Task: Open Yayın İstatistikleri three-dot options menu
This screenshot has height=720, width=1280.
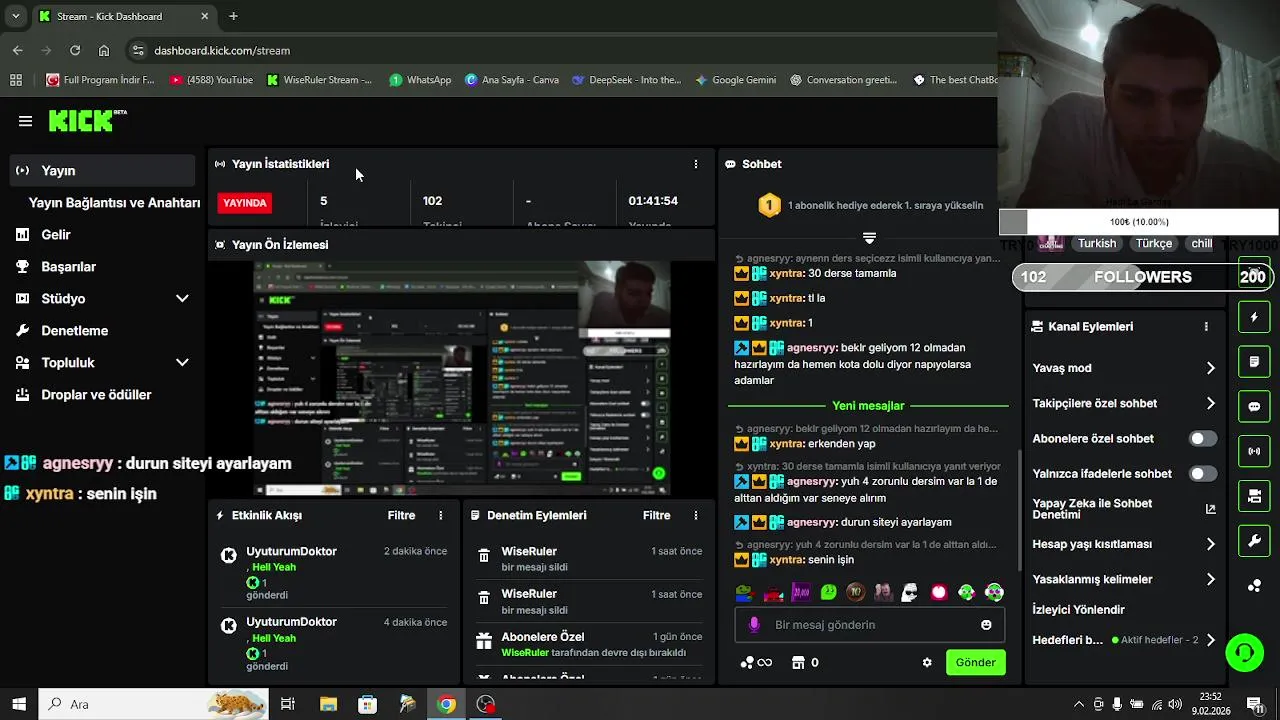Action: coord(696,164)
